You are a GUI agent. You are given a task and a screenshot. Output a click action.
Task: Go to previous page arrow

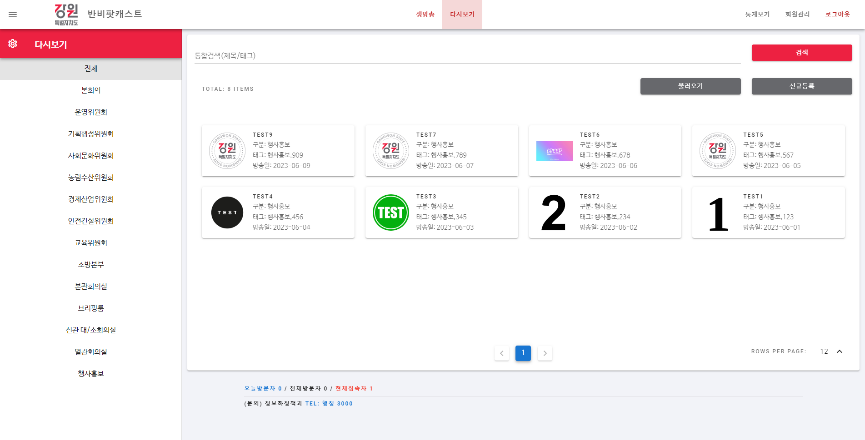501,353
